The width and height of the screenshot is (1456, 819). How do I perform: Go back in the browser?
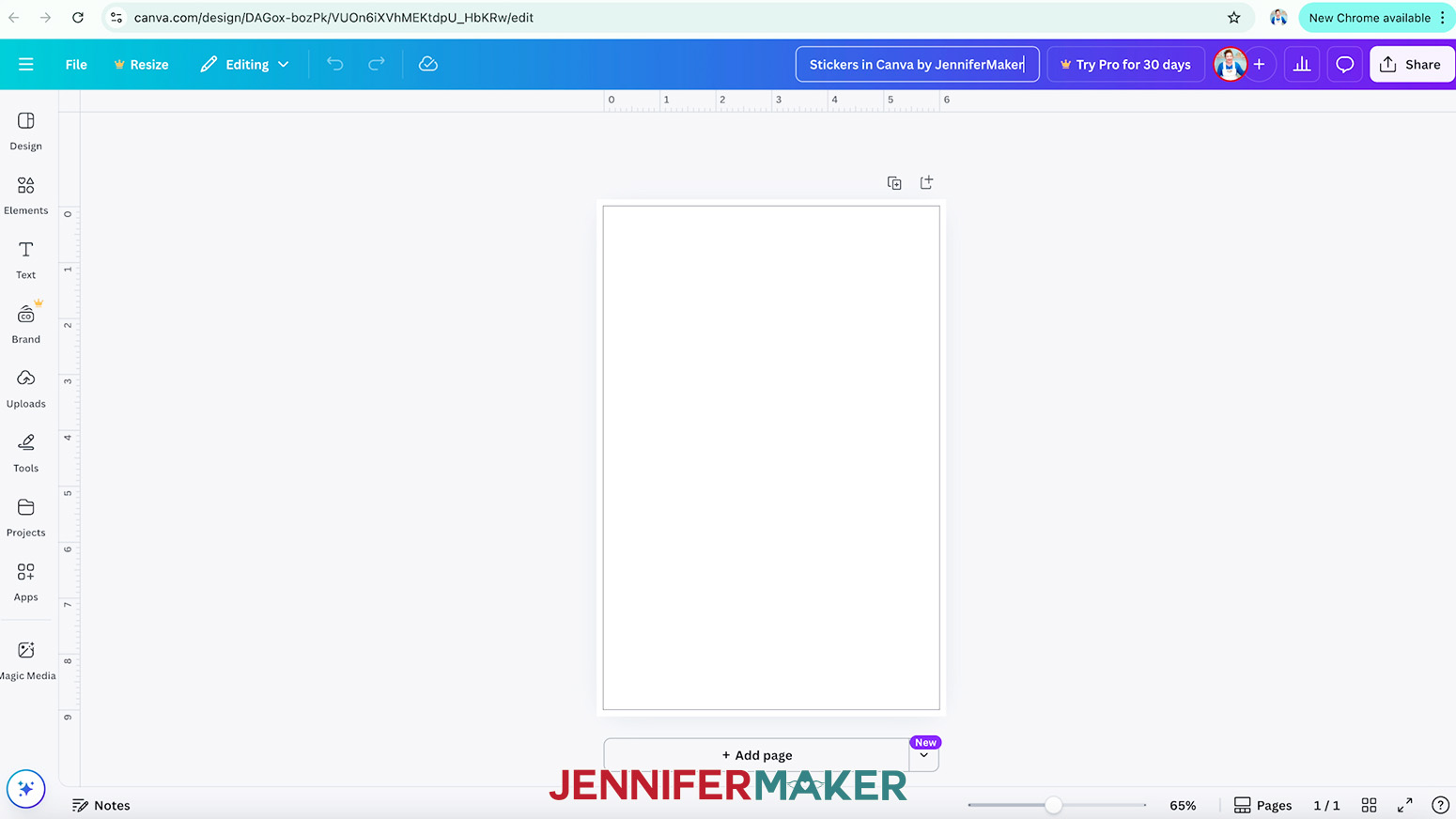(14, 17)
